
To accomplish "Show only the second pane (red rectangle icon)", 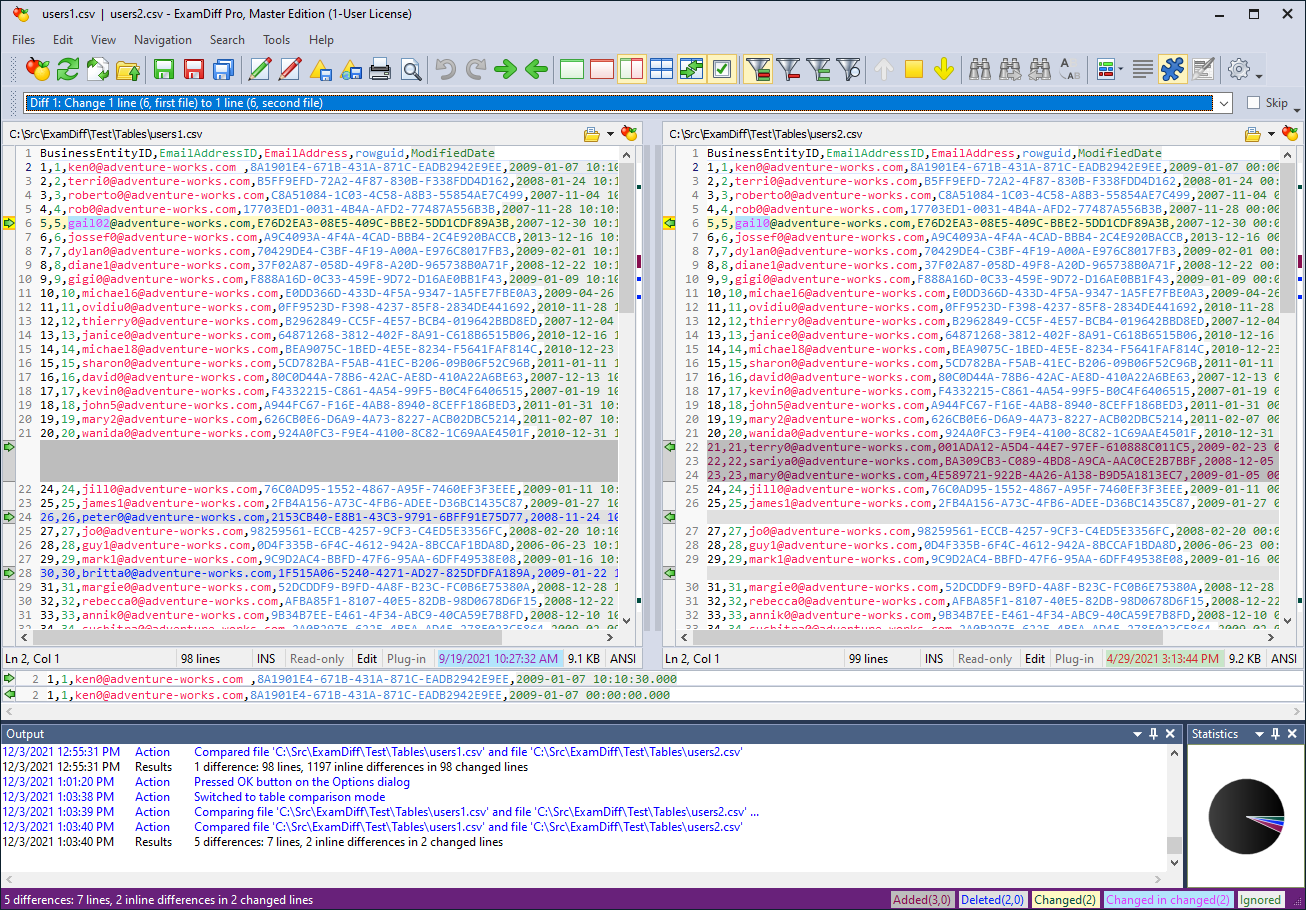I will [x=602, y=69].
